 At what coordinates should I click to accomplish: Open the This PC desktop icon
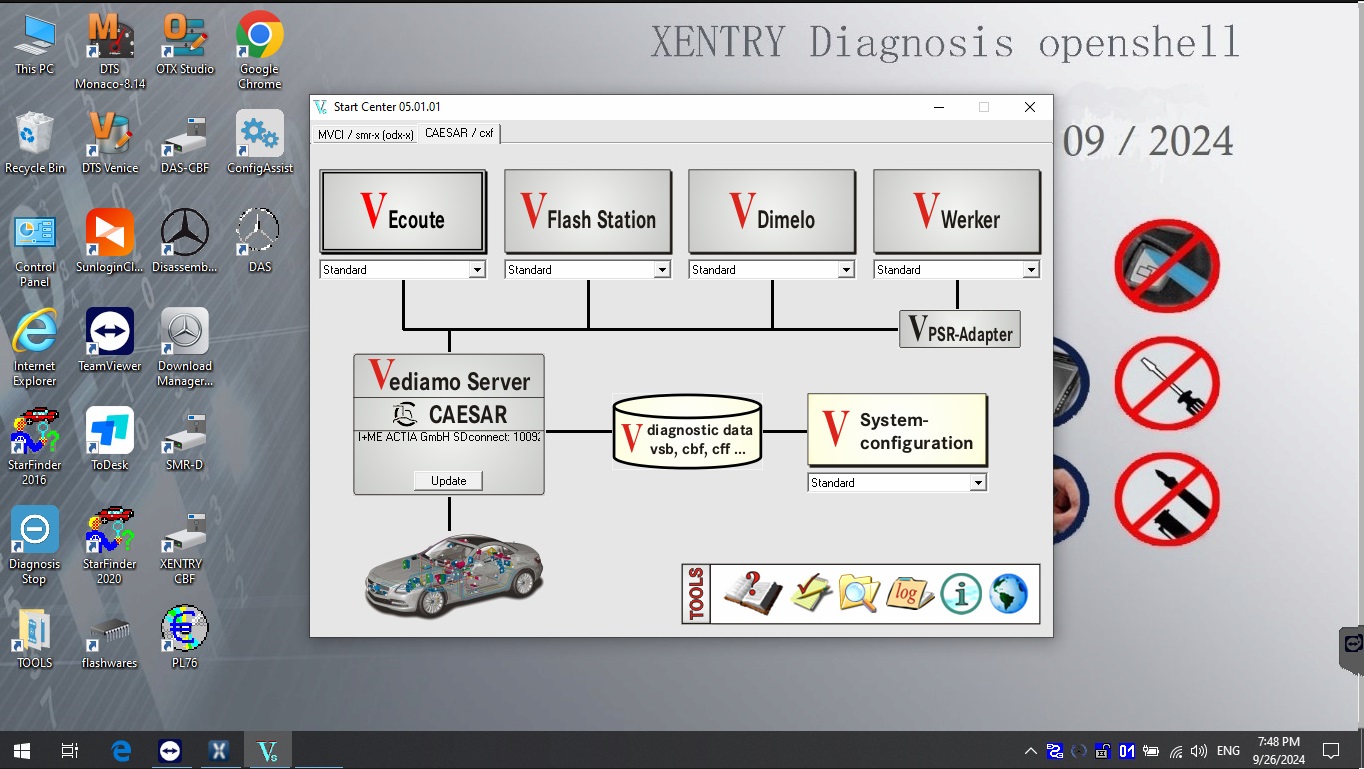point(35,45)
